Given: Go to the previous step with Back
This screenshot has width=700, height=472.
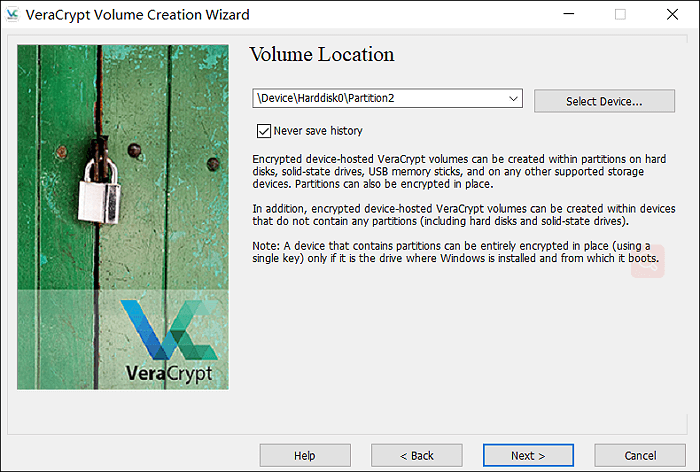Looking at the screenshot, I should 416,455.
